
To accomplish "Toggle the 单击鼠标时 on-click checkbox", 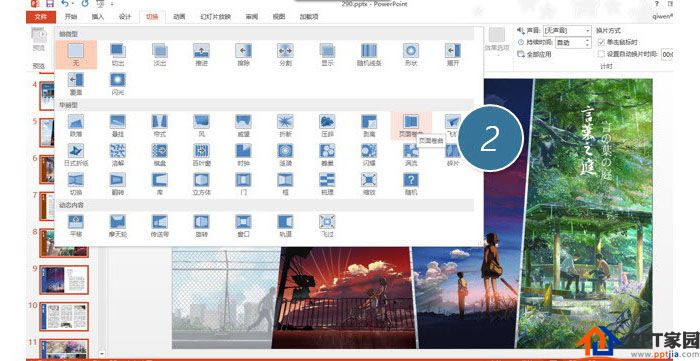I will pos(601,42).
